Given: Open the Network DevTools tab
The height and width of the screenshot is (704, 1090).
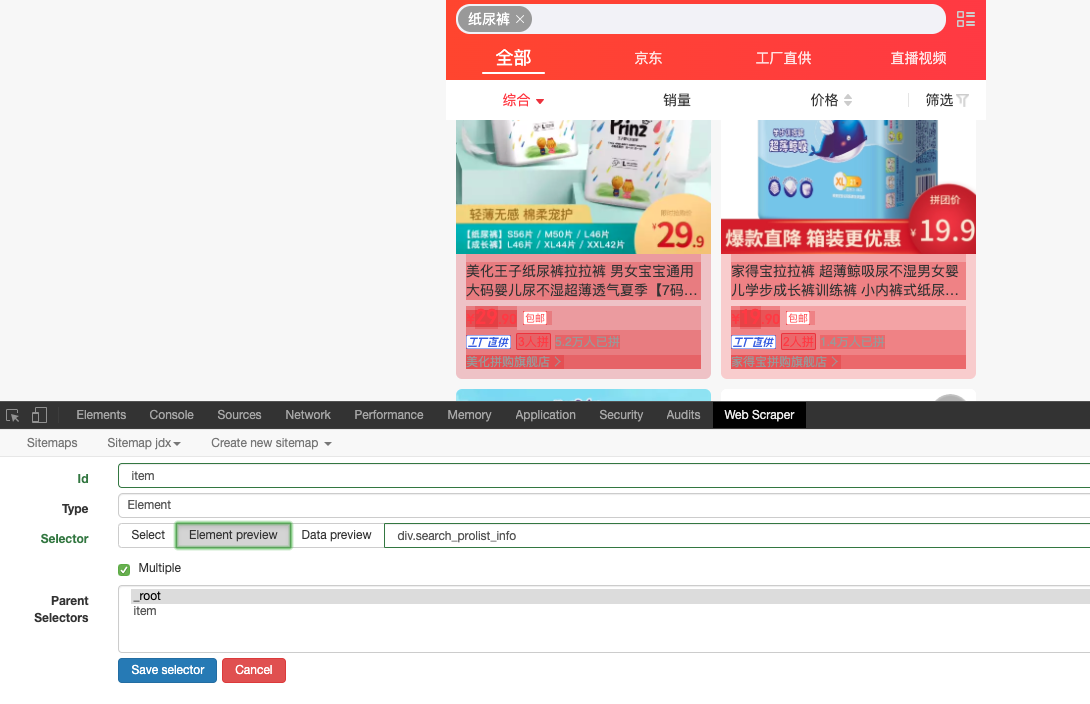Looking at the screenshot, I should tap(308, 415).
